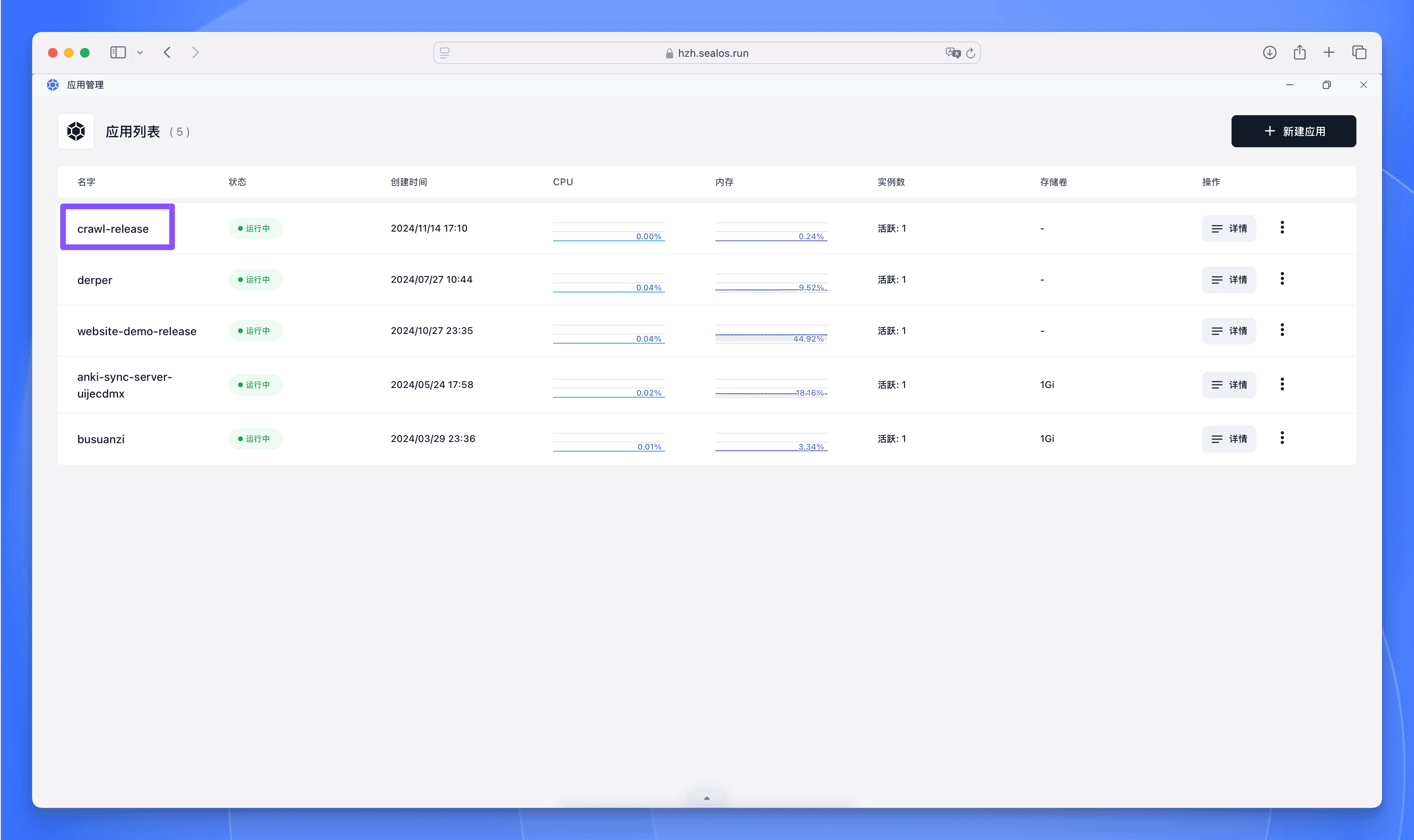1414x840 pixels.
Task: Click the 创建时间 column header
Action: click(x=409, y=182)
